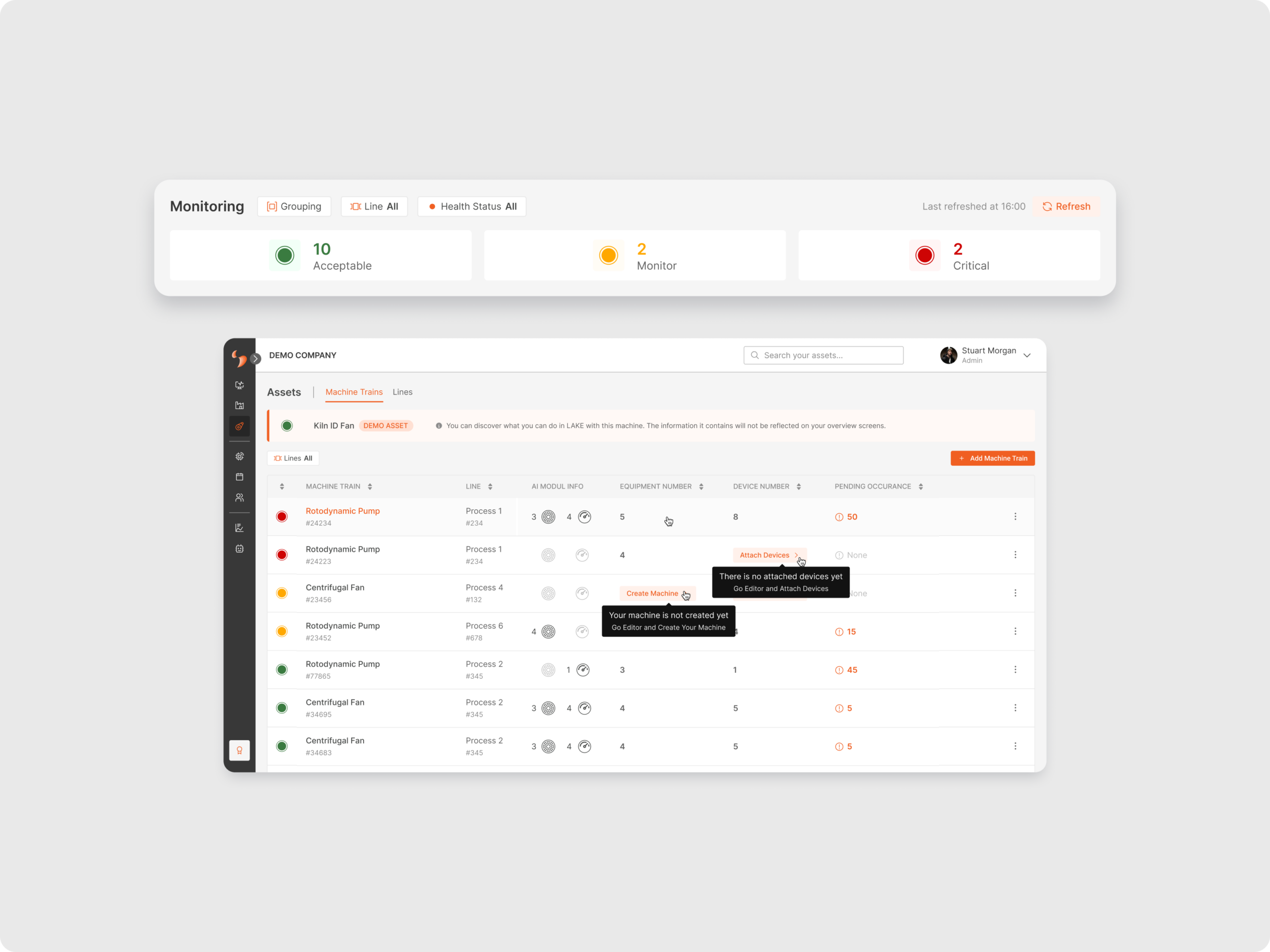Image resolution: width=1270 pixels, height=952 pixels.
Task: Click the monitoring dashboard icon in sidebar
Action: pos(239,385)
